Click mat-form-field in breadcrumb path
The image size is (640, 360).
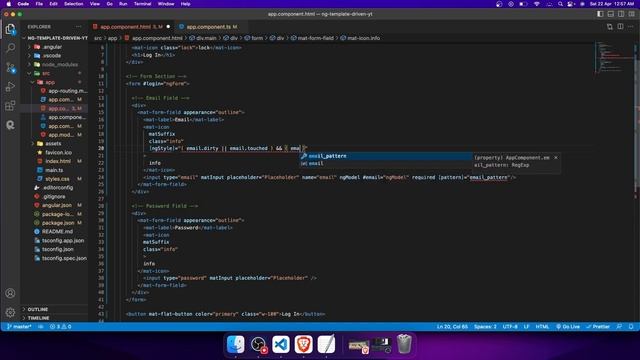point(316,38)
